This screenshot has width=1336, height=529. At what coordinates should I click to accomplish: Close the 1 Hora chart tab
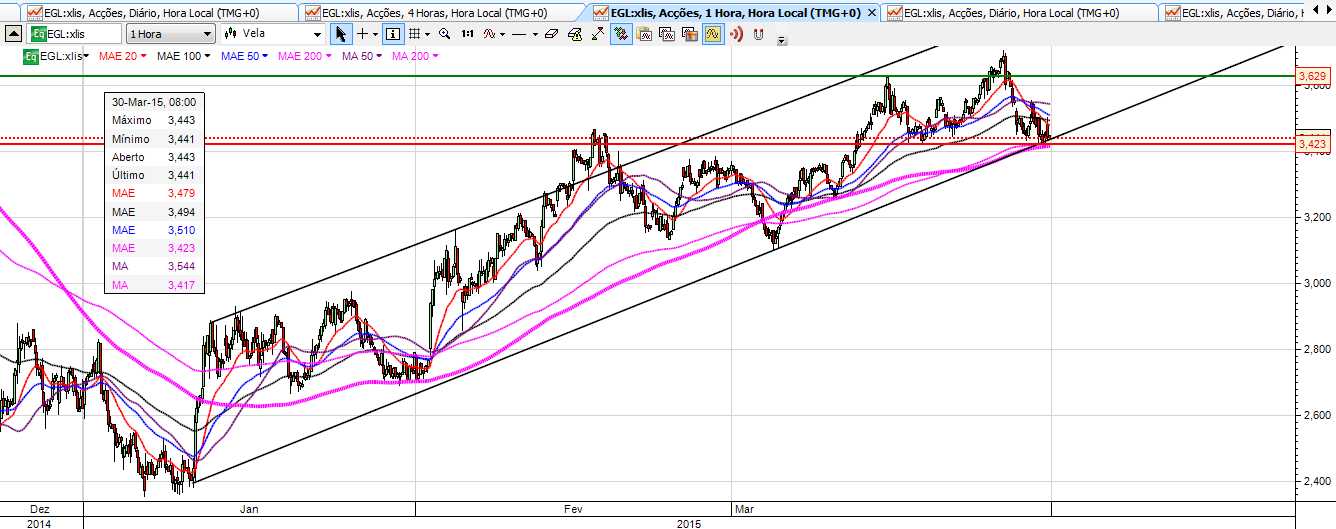(x=871, y=13)
